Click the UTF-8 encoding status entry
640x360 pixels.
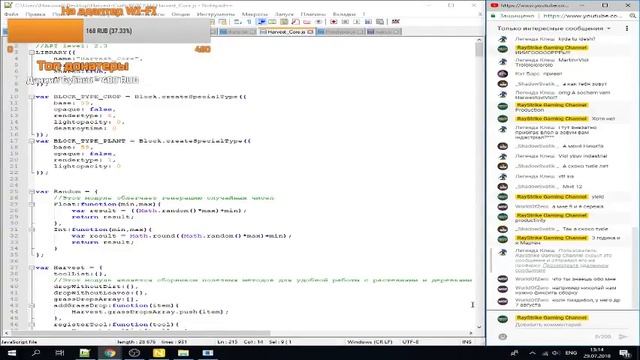pyautogui.click(x=410, y=342)
